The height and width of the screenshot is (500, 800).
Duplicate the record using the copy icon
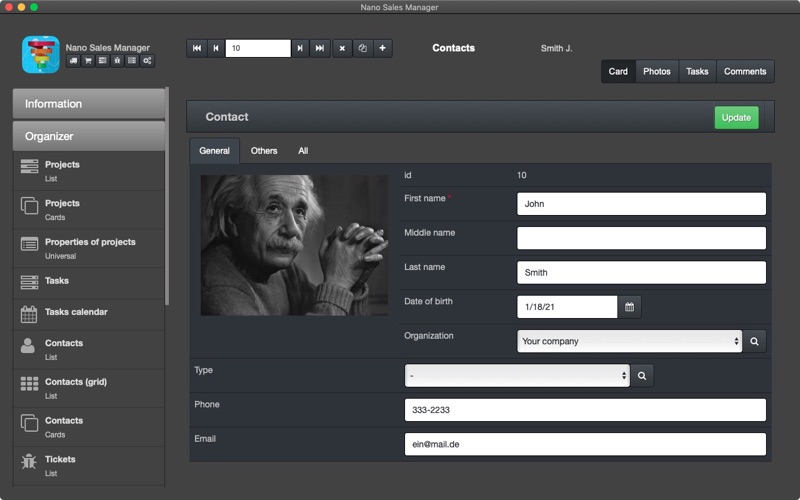pos(363,48)
